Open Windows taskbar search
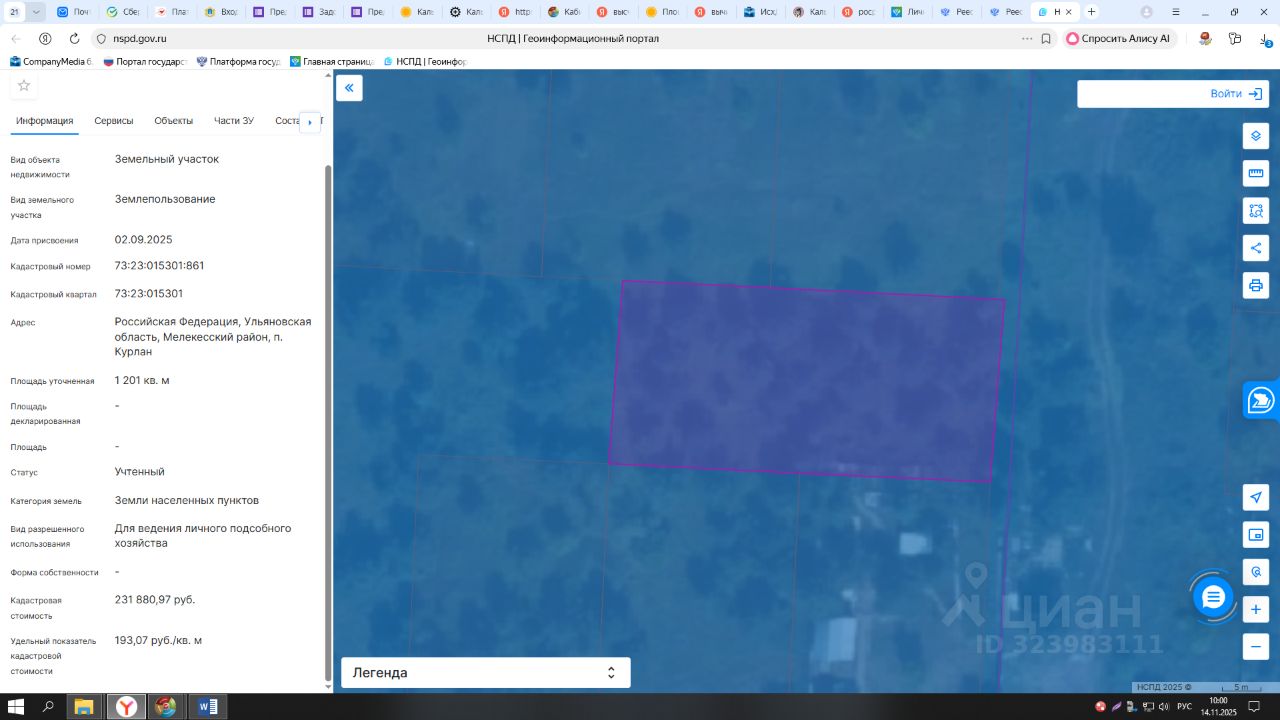The height and width of the screenshot is (720, 1280). tap(48, 707)
